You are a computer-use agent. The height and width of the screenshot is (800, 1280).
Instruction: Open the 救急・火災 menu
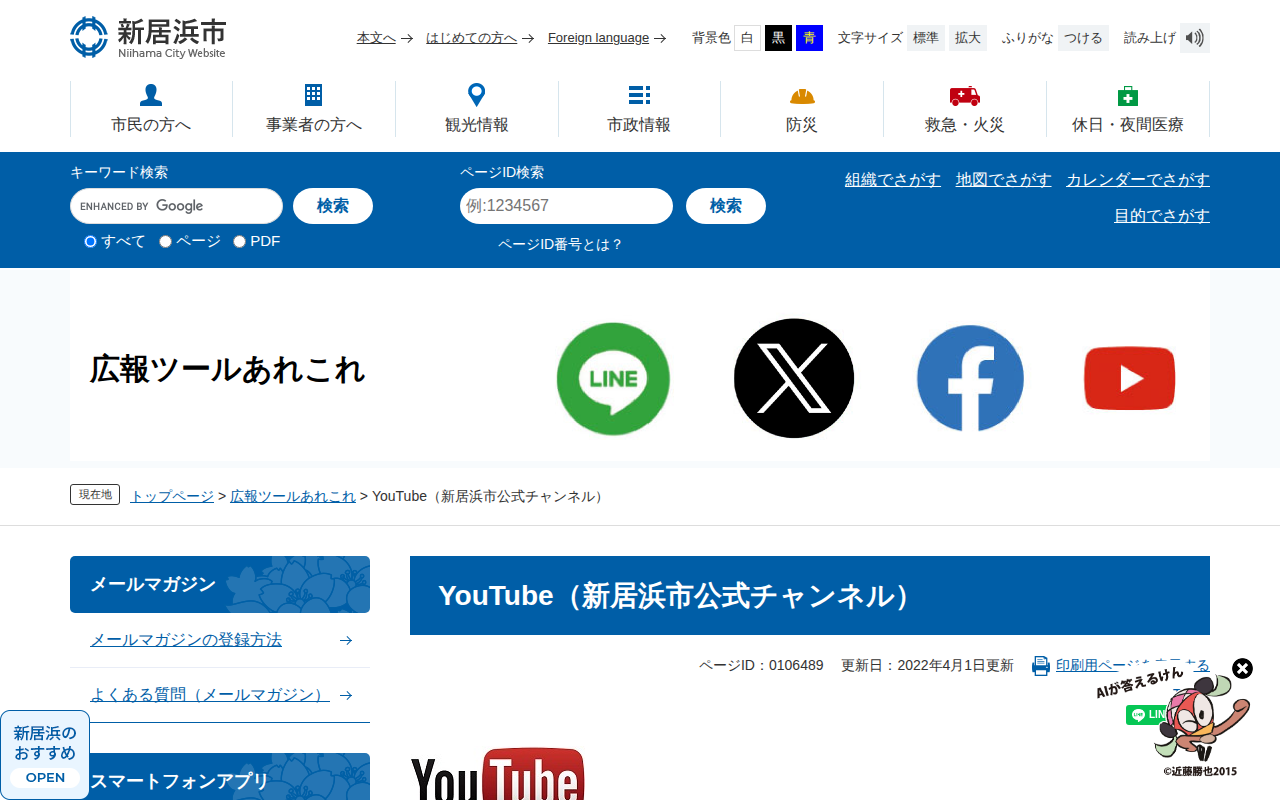tap(965, 109)
